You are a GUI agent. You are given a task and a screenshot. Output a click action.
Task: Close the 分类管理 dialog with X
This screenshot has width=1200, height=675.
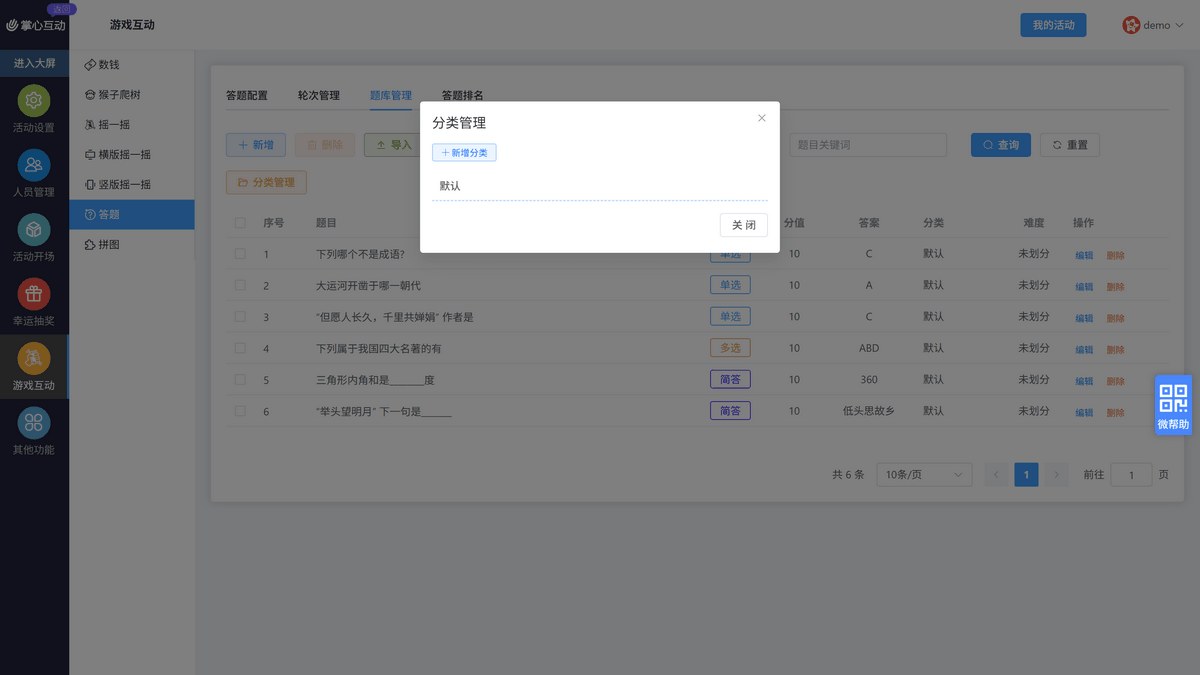point(762,118)
